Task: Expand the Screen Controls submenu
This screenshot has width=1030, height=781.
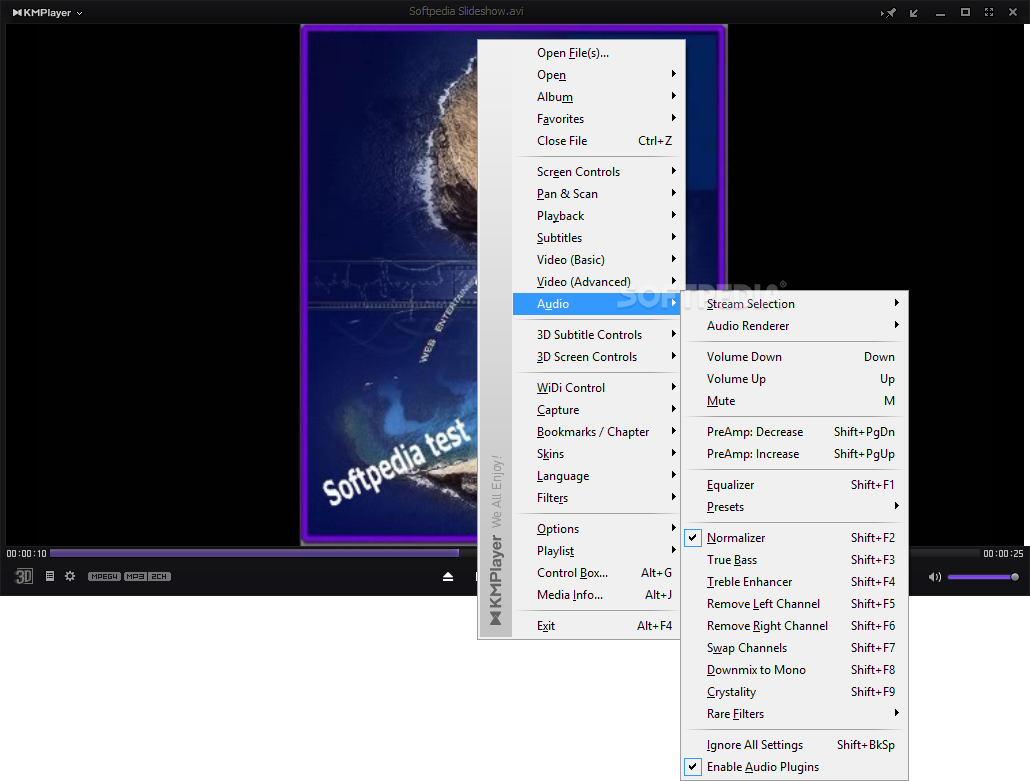Action: [x=596, y=171]
